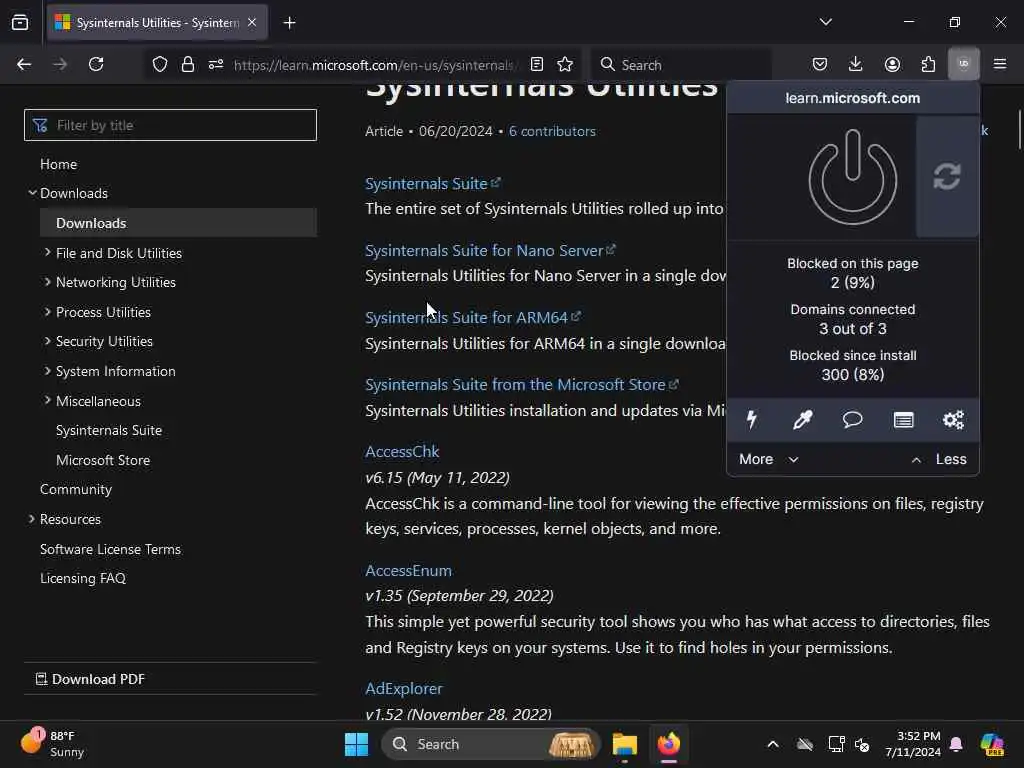The height and width of the screenshot is (768, 1024).
Task: Bookmark this page with star icon
Action: (565, 64)
